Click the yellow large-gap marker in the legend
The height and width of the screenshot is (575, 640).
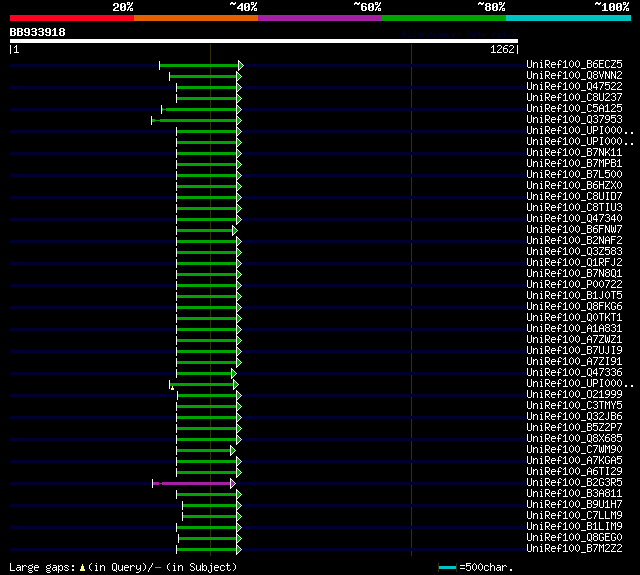pos(82,567)
